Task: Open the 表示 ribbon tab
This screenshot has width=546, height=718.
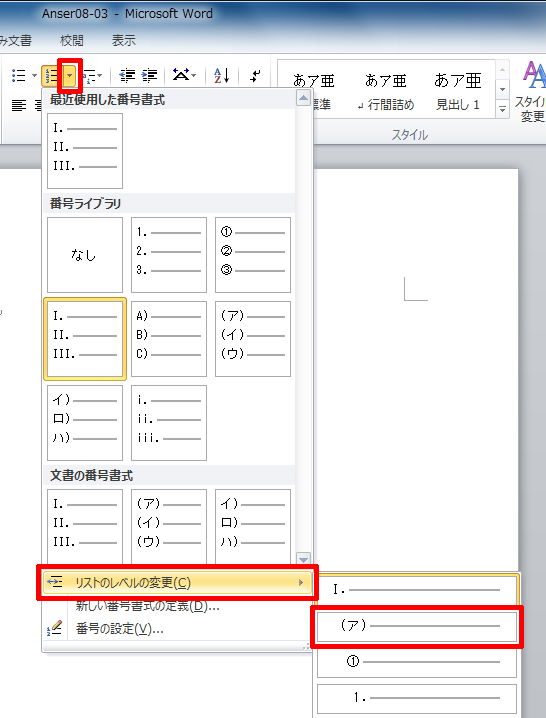Action: click(x=124, y=40)
